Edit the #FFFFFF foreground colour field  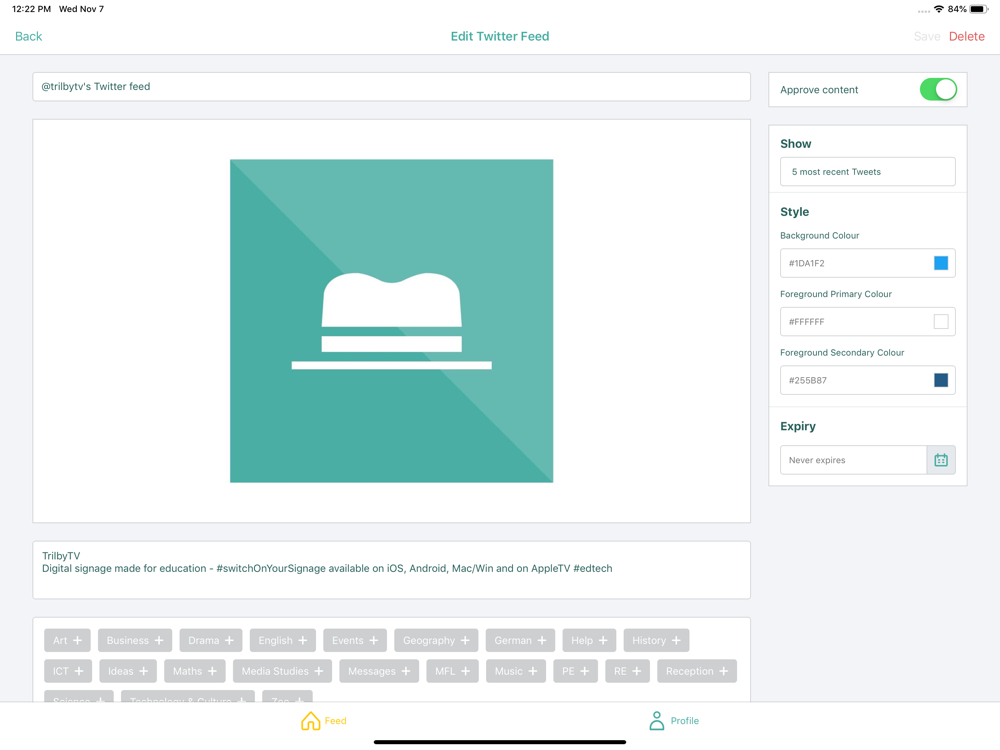point(867,321)
